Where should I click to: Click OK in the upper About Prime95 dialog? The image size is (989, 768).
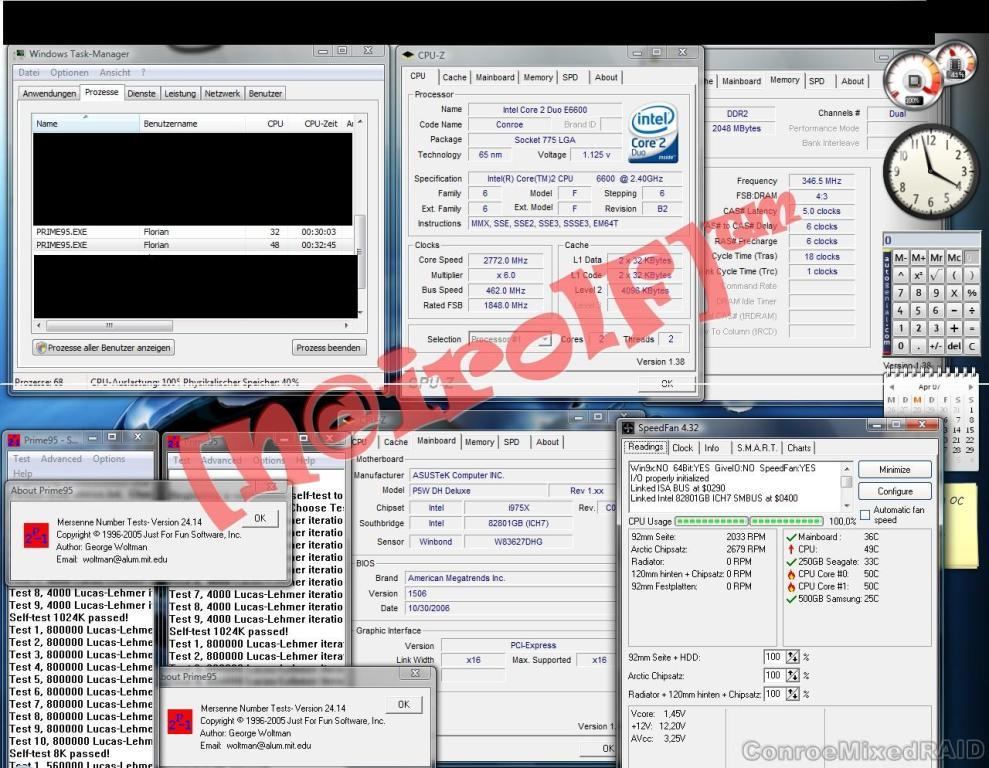coord(260,518)
